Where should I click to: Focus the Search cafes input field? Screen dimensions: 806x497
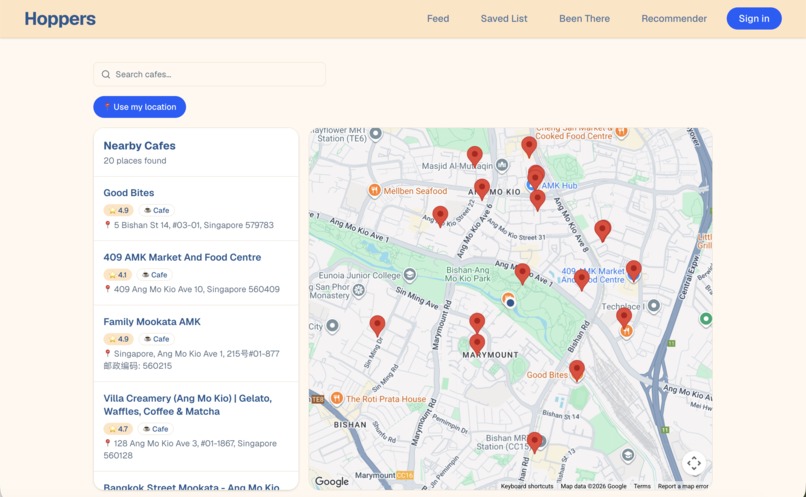(209, 74)
